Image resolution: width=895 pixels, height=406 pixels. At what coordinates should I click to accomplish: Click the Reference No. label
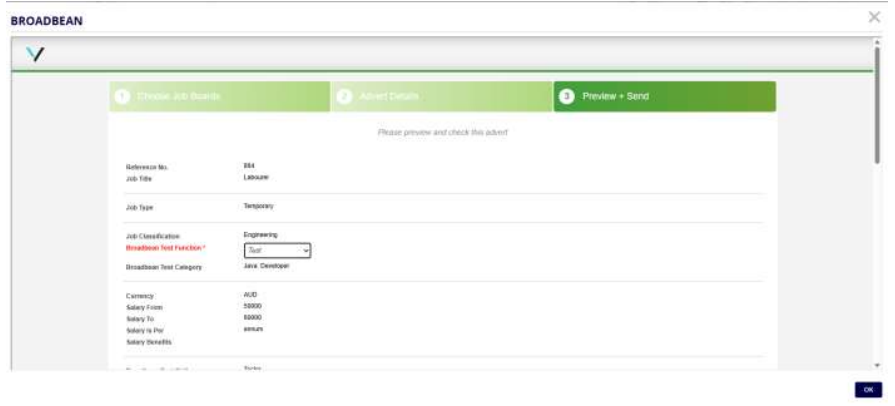pyautogui.click(x=147, y=167)
